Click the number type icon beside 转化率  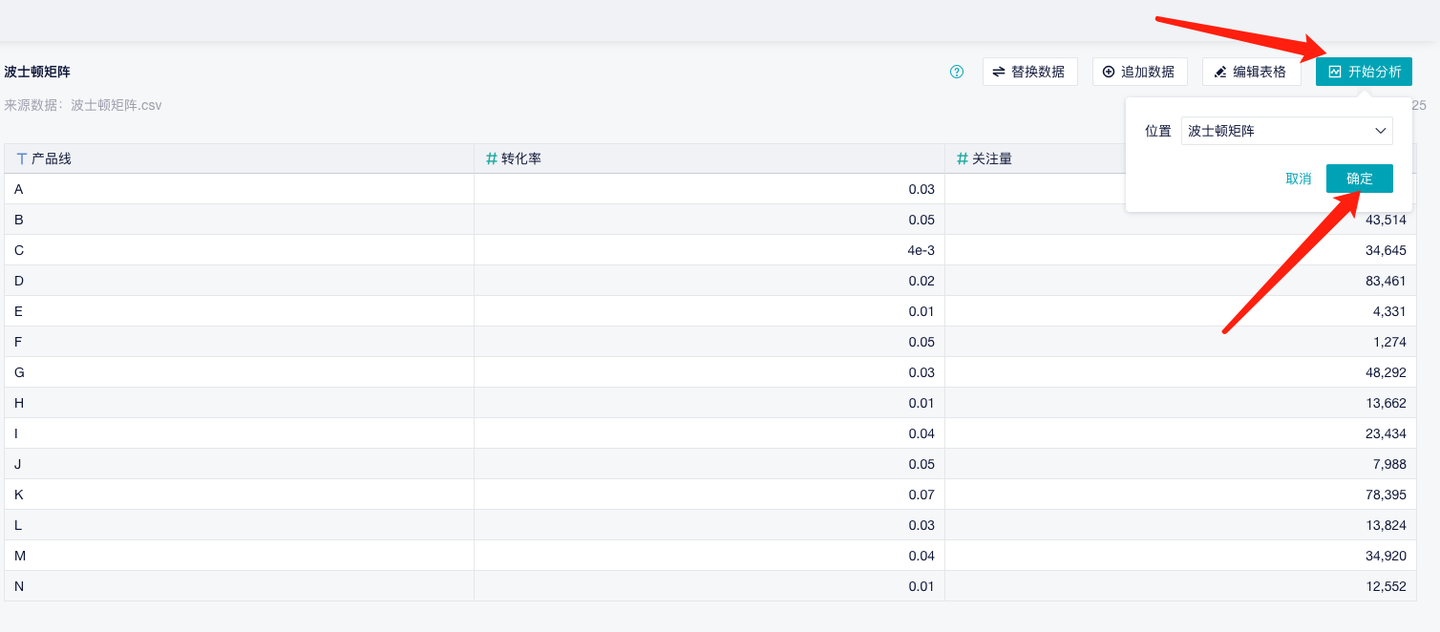coord(491,159)
